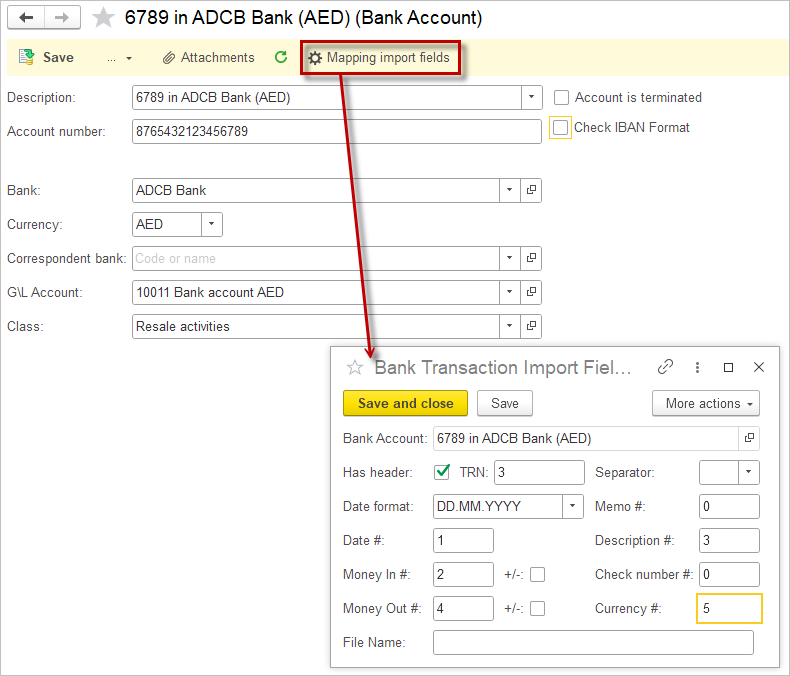Copy link to the import fields dialog
Screen dimensions: 790x676
point(665,367)
